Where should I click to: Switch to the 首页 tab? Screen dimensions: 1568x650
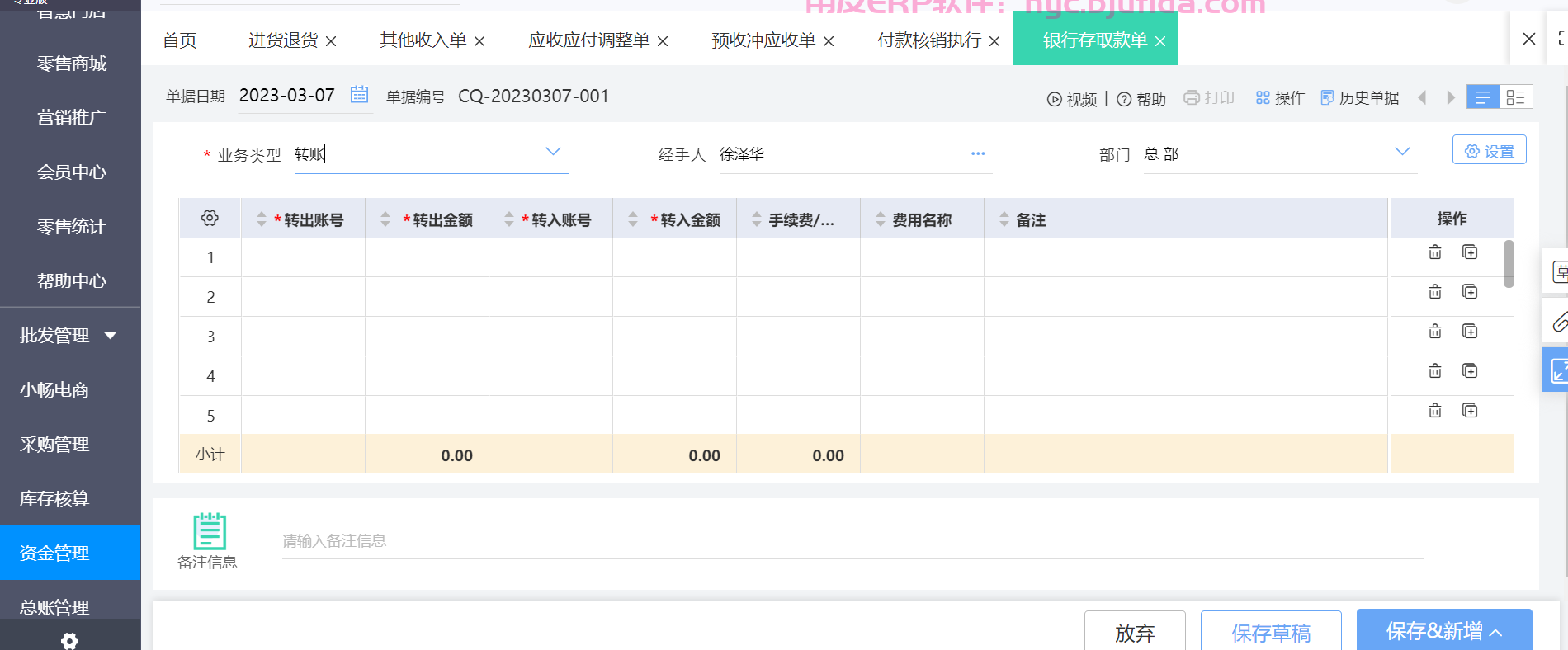(180, 40)
